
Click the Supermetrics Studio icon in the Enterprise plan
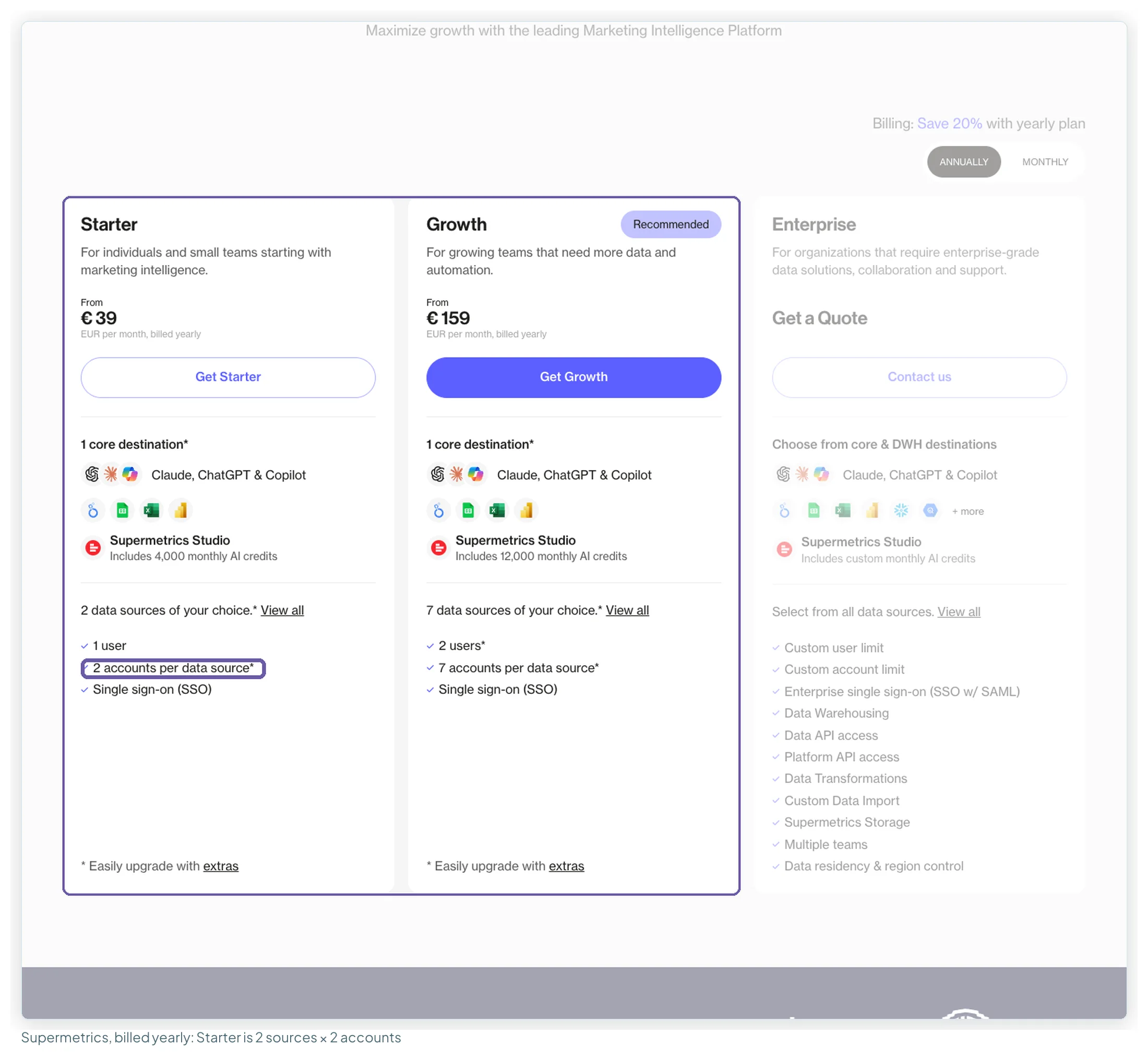[x=784, y=550]
